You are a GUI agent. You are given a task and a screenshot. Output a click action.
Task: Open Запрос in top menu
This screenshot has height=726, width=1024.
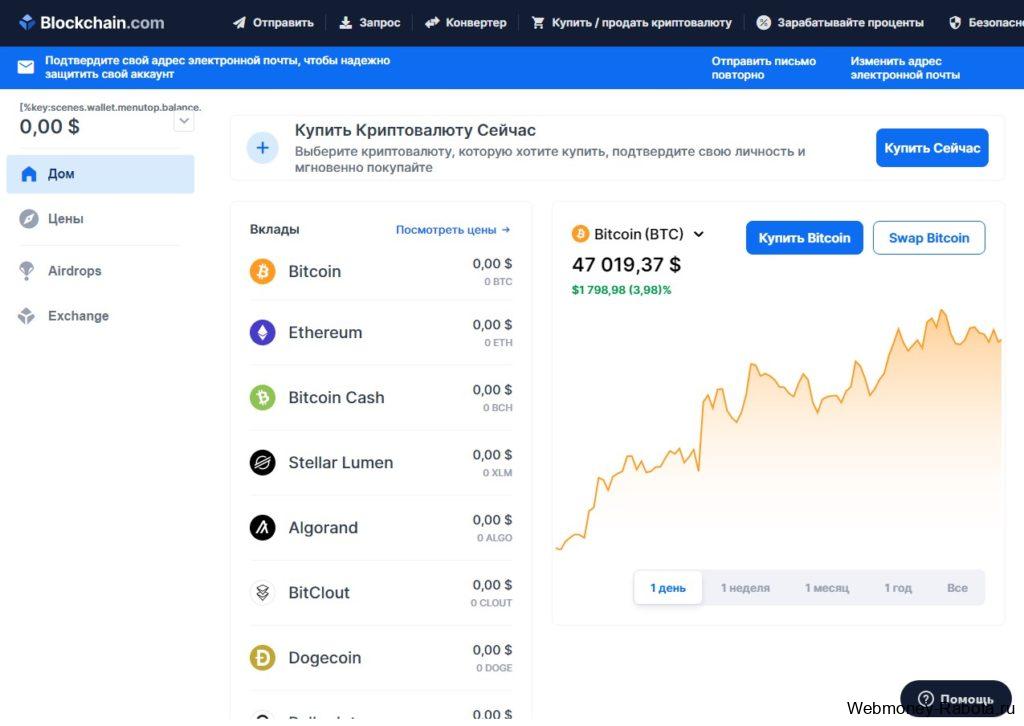tap(370, 23)
